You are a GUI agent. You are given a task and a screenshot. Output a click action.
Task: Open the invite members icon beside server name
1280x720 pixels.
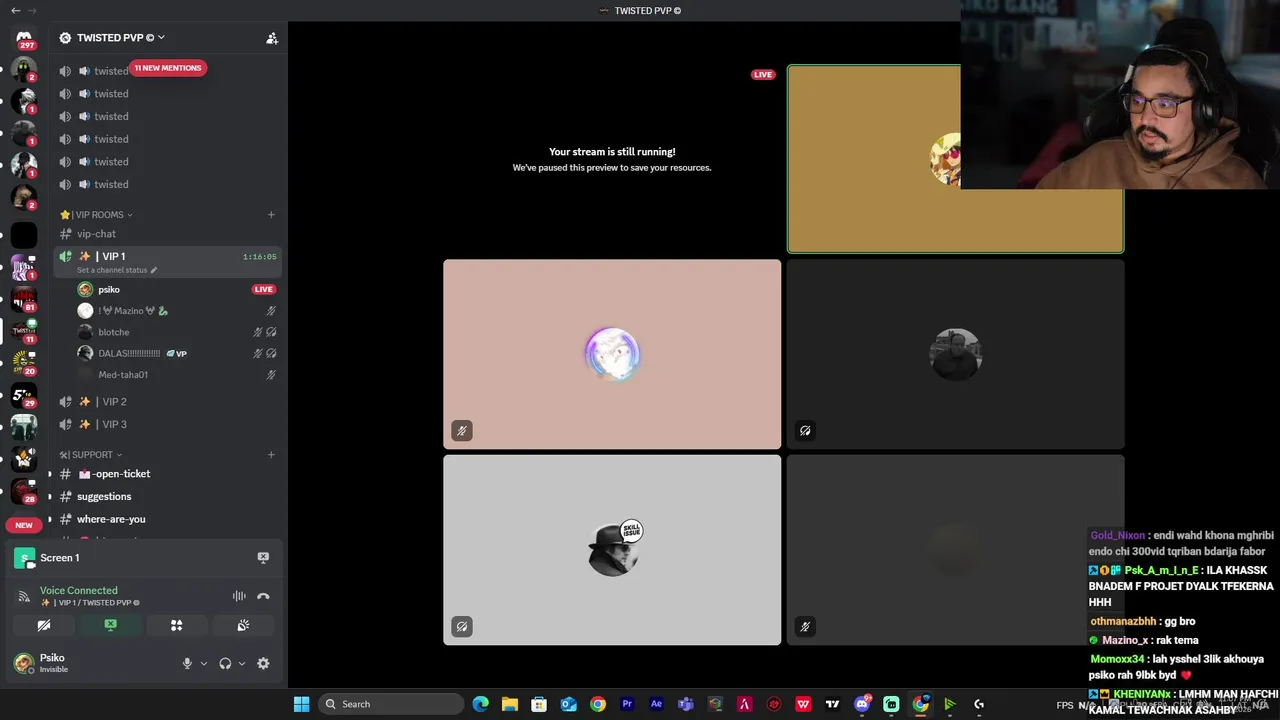[x=271, y=38]
